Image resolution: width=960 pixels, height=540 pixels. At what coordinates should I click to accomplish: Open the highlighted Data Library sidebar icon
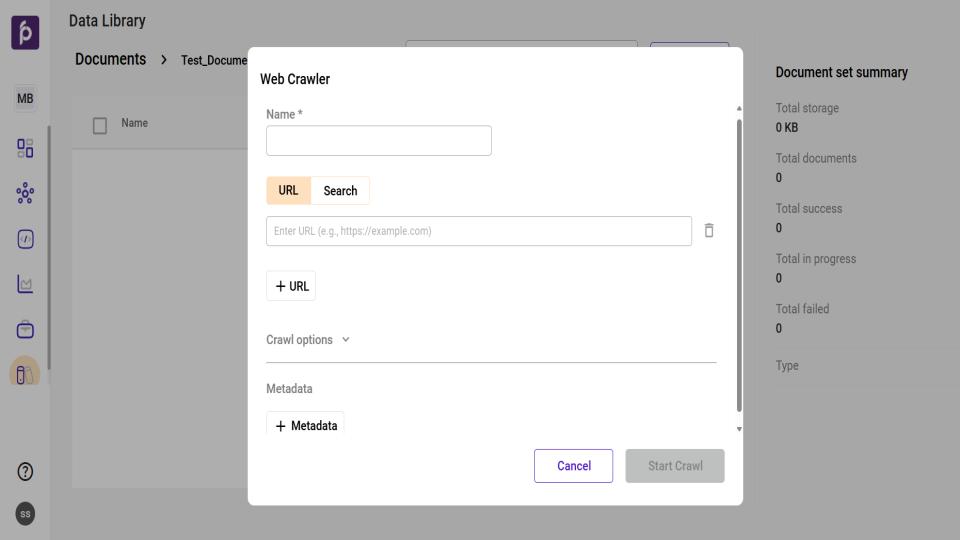[25, 373]
